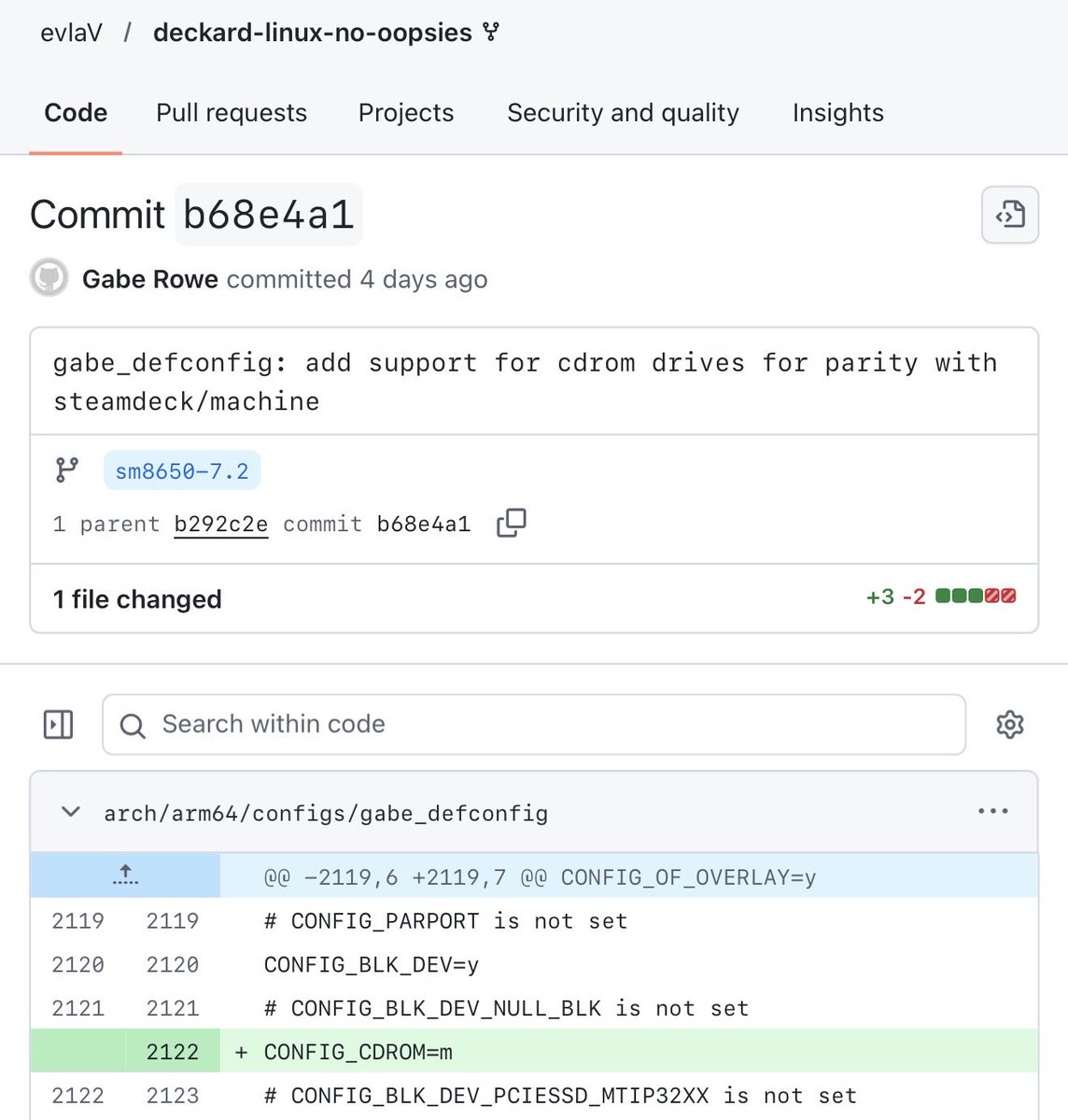Go to the Projects tab
The image size is (1068, 1120).
(x=406, y=113)
